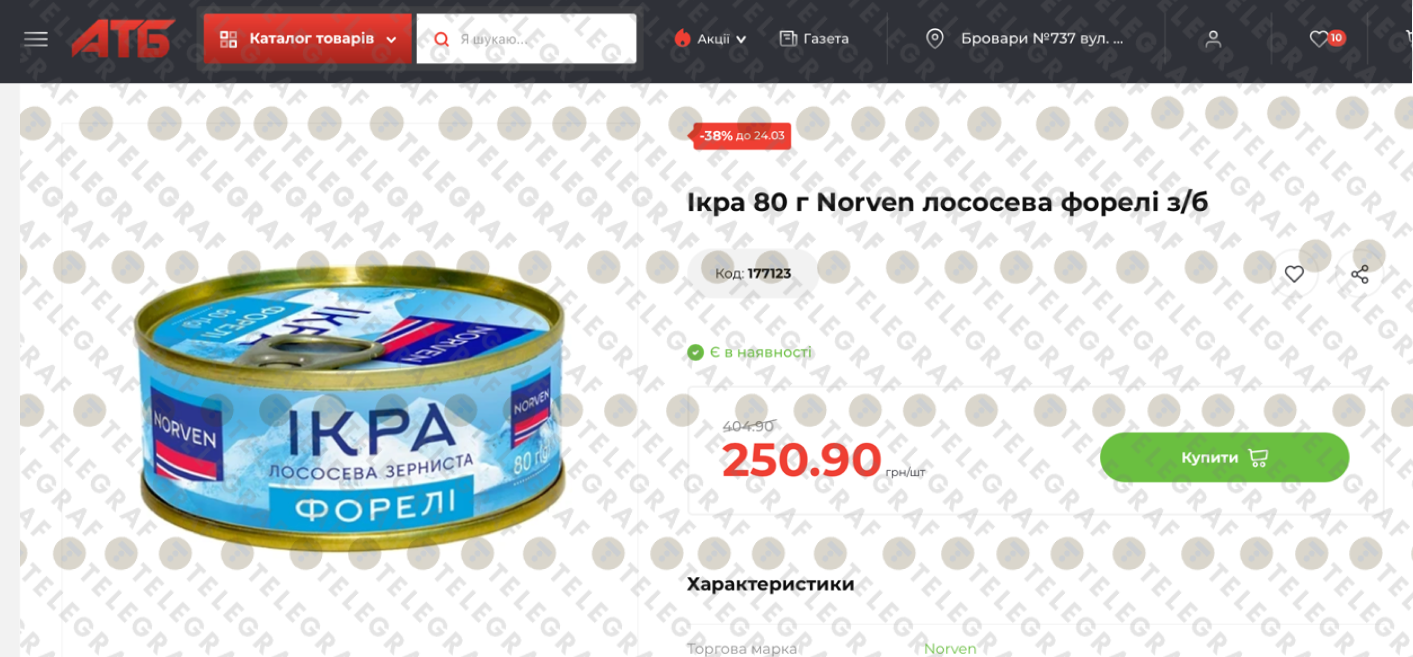Screen dimensions: 1413x657
Task: Click the newspaper icon beside Газета
Action: 788,39
